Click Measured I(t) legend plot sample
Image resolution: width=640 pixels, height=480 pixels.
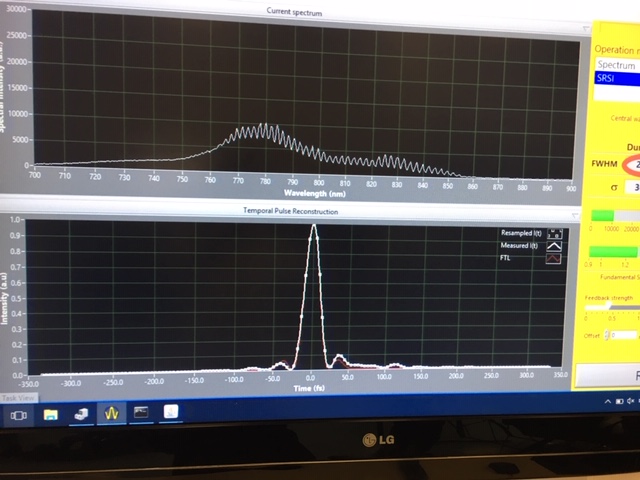point(554,246)
